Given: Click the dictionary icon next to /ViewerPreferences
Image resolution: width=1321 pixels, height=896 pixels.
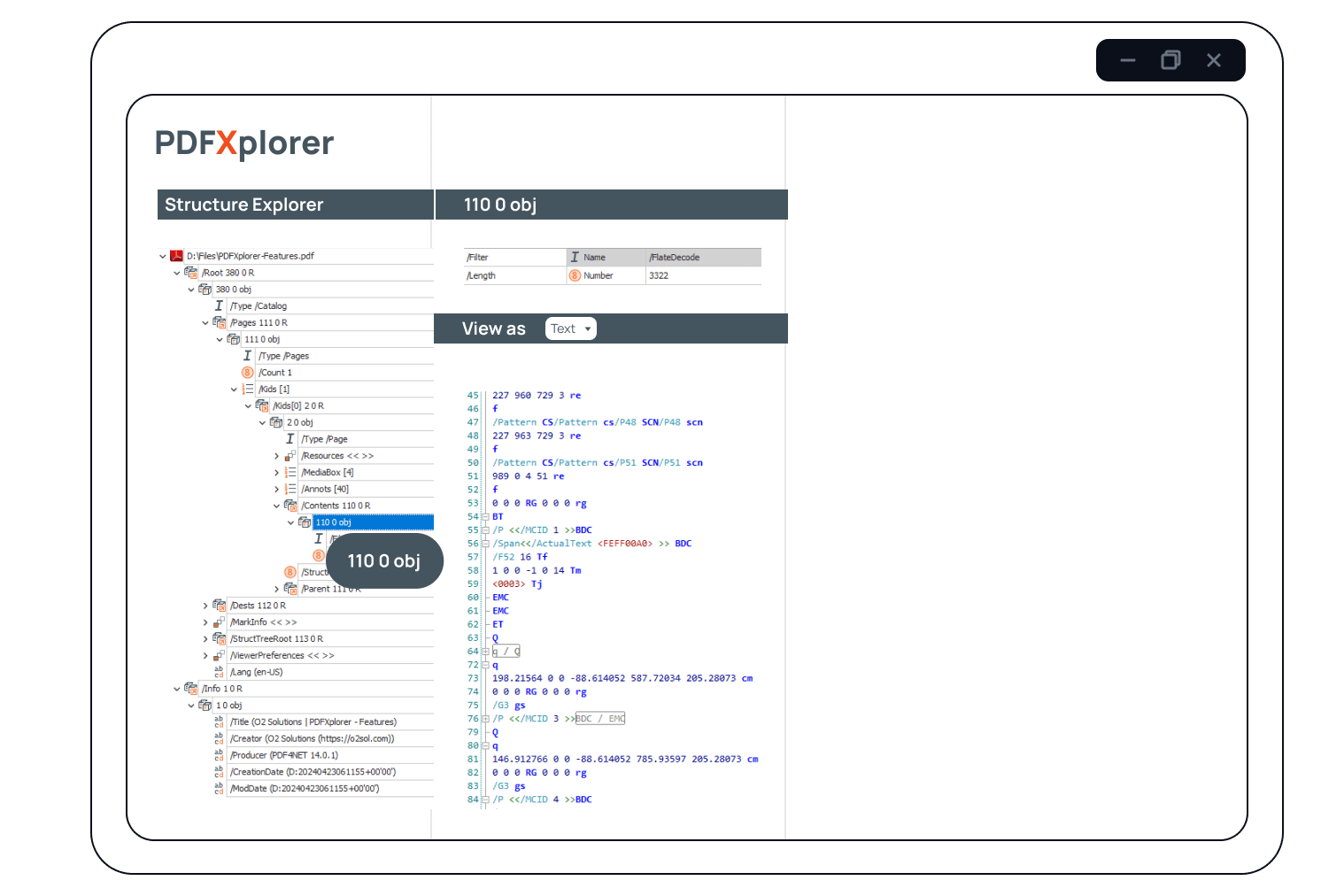Looking at the screenshot, I should coord(219,655).
